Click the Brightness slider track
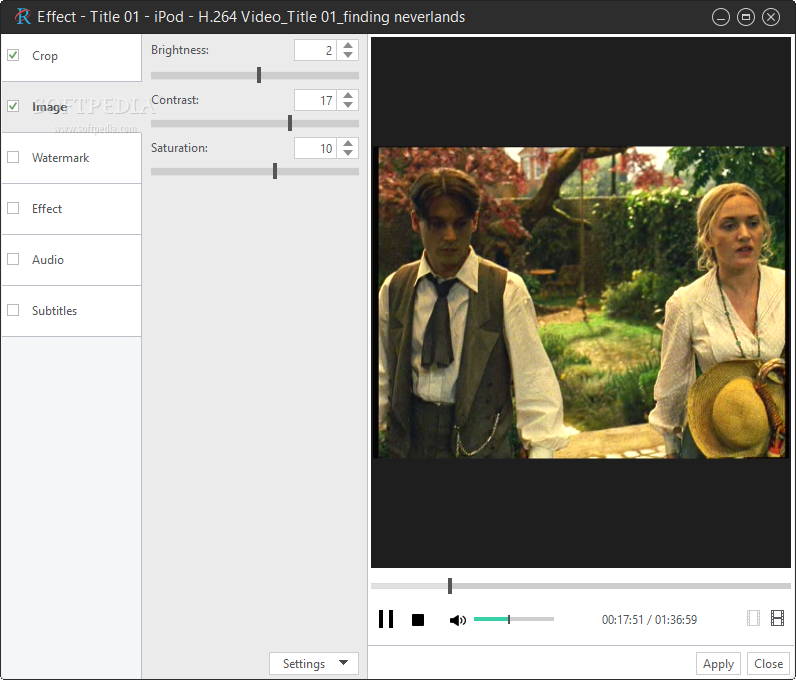 coord(255,75)
